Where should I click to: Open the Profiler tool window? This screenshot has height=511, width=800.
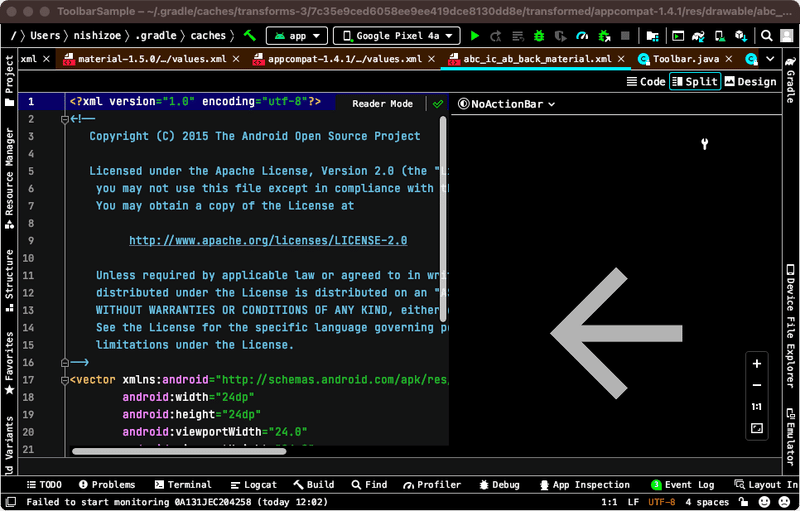point(432,484)
